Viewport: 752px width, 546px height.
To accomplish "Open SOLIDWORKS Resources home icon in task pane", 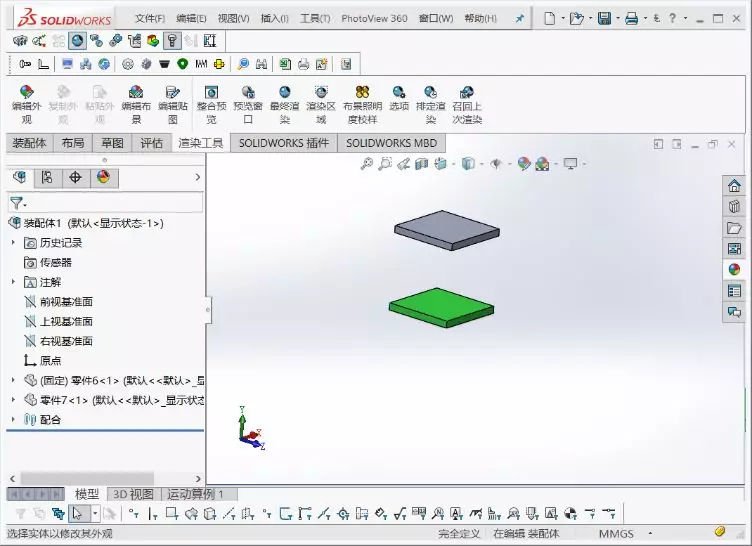I will pos(734,186).
